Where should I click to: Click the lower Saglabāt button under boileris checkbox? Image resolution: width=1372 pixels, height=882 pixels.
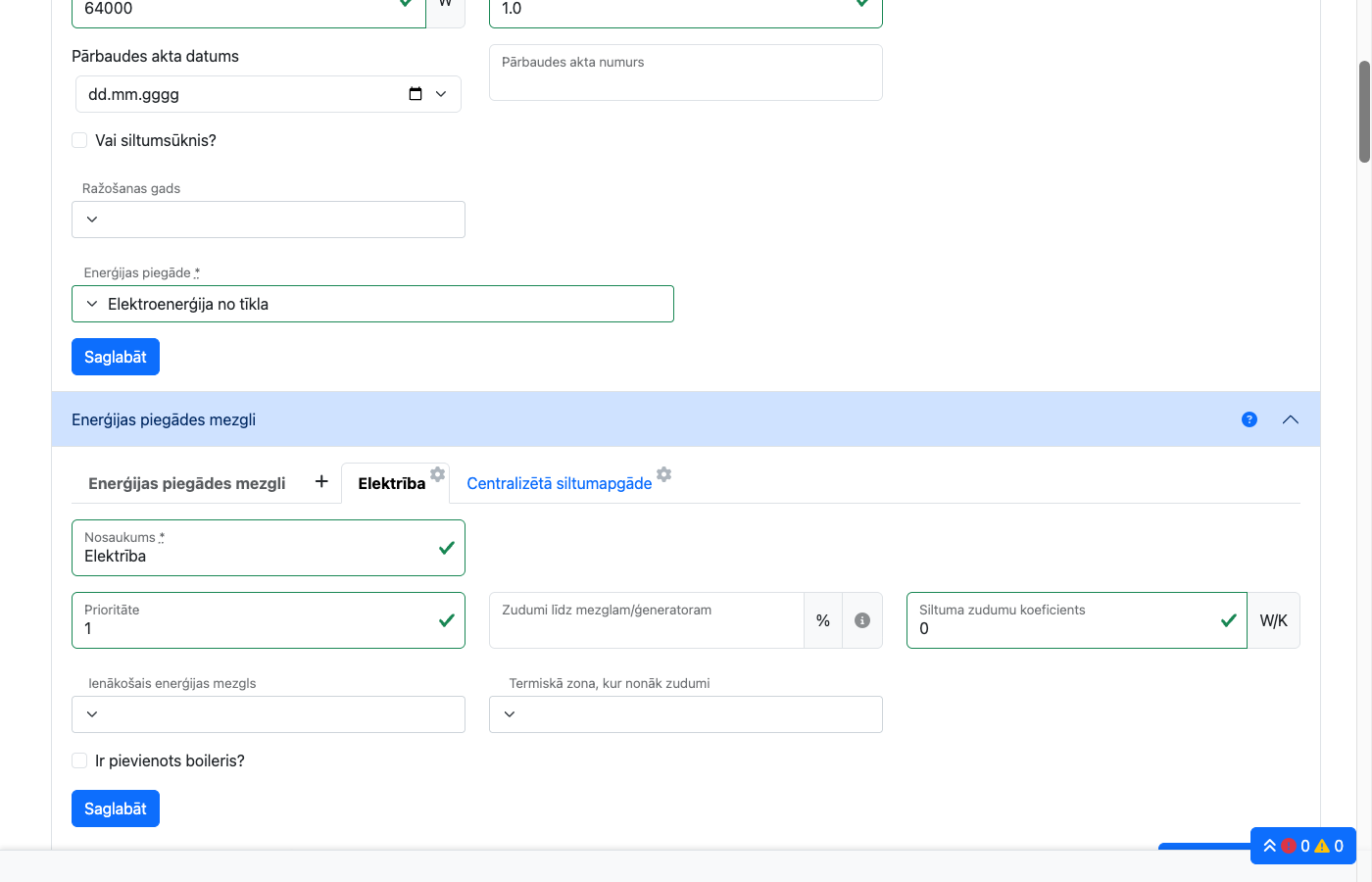point(116,808)
